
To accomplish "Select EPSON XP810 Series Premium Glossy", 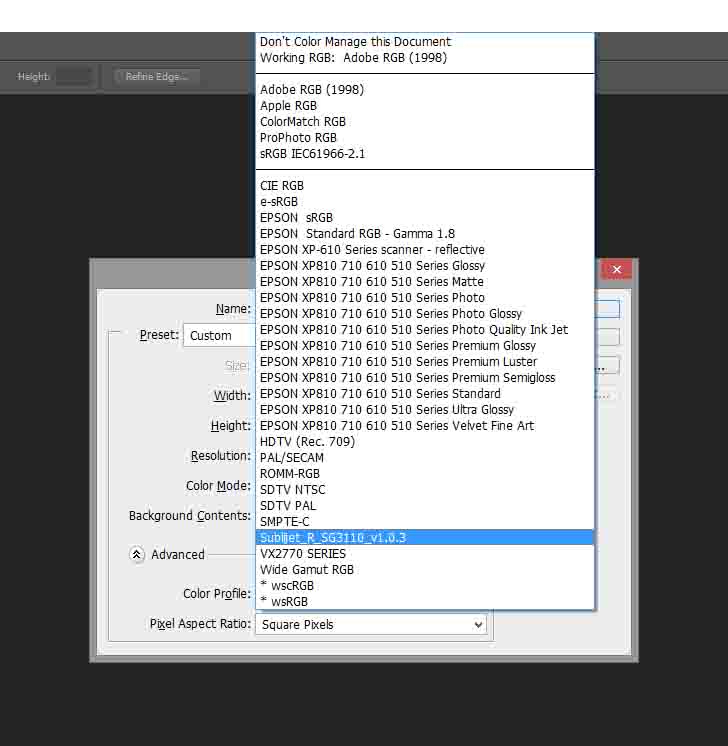I will coord(425,345).
